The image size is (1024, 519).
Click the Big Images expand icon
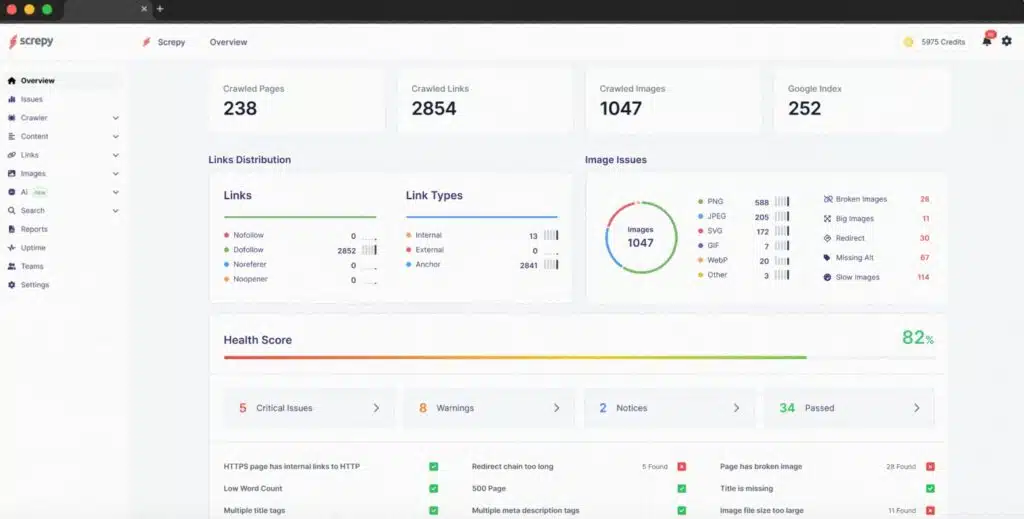(x=827, y=219)
